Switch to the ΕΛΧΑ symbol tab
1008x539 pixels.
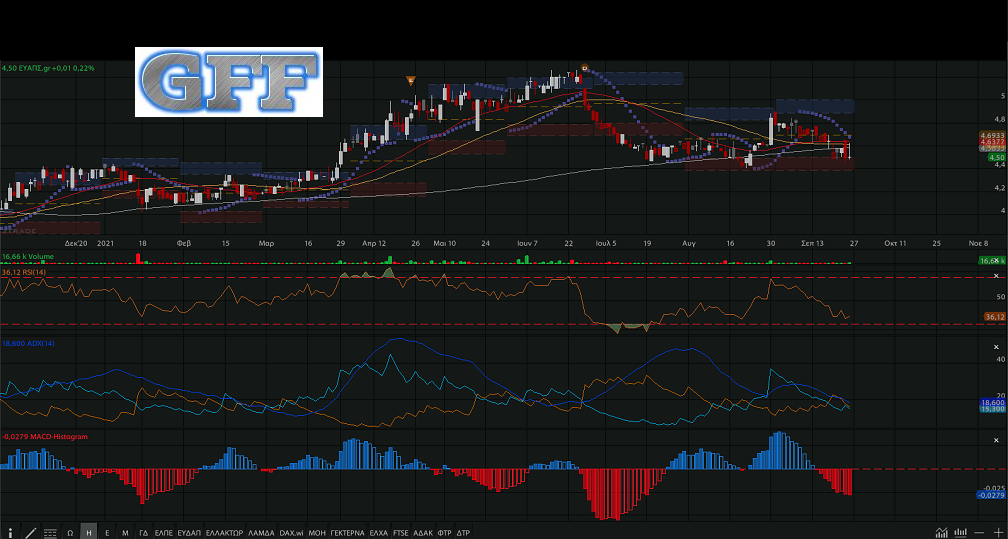point(379,533)
